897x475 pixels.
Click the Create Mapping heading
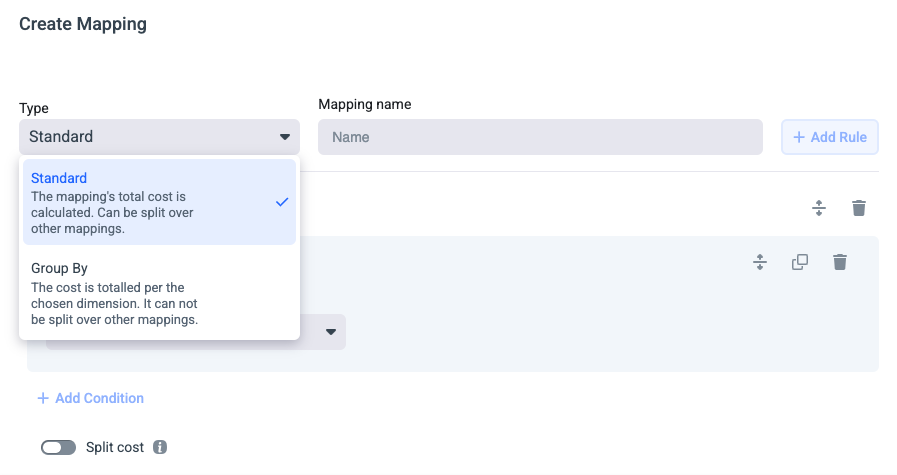click(x=83, y=24)
